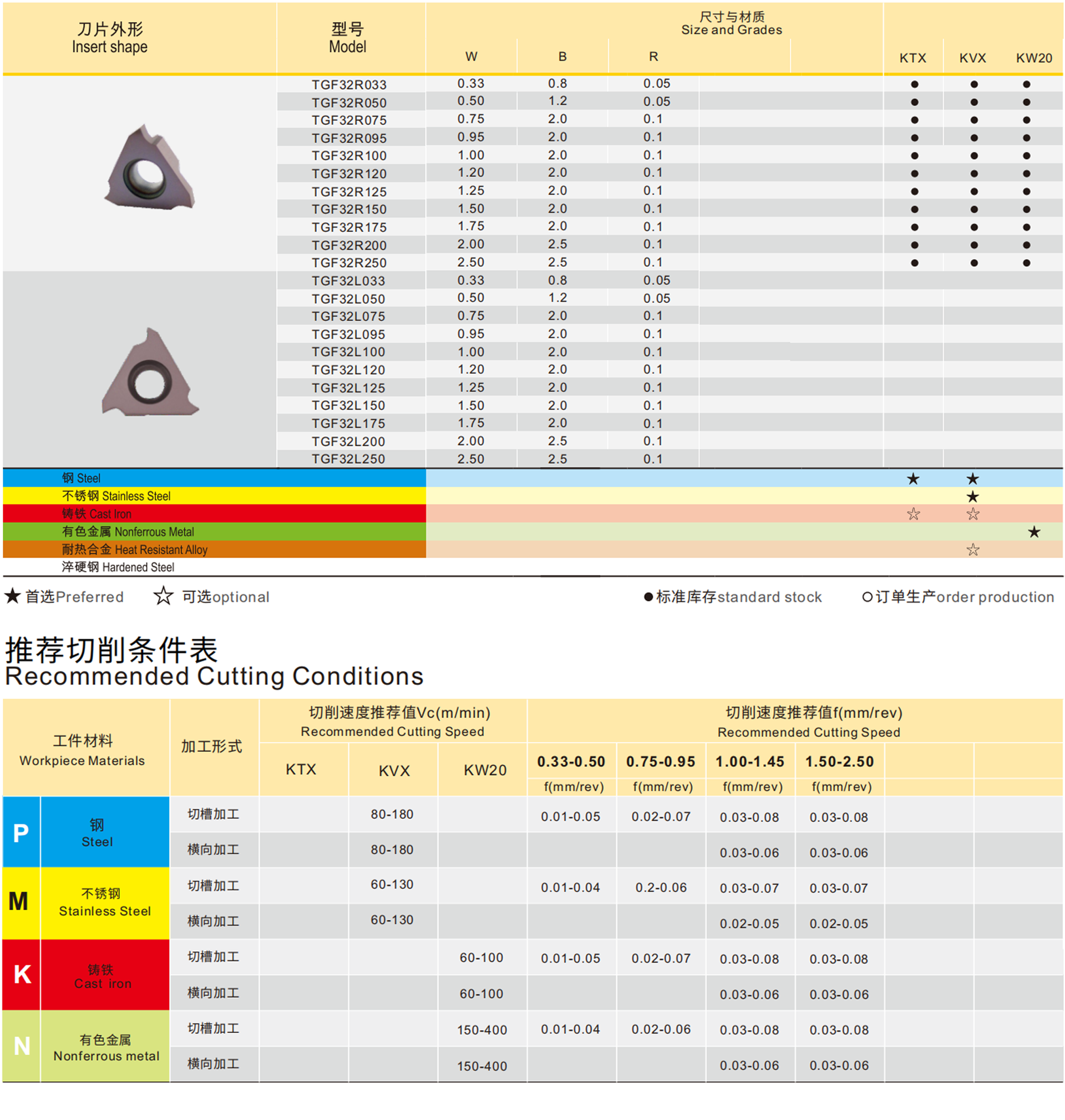Toggle the optional star for Heat Resistant Alloy

(x=973, y=549)
